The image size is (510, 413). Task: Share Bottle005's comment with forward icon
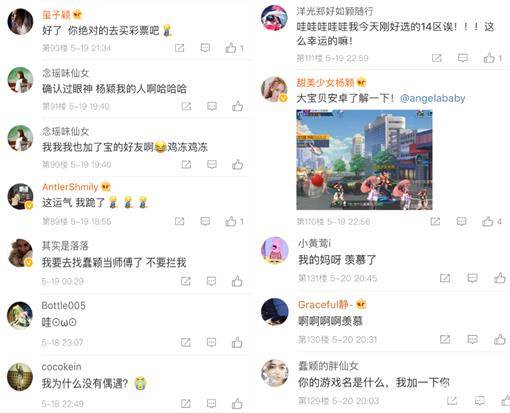[x=186, y=342]
